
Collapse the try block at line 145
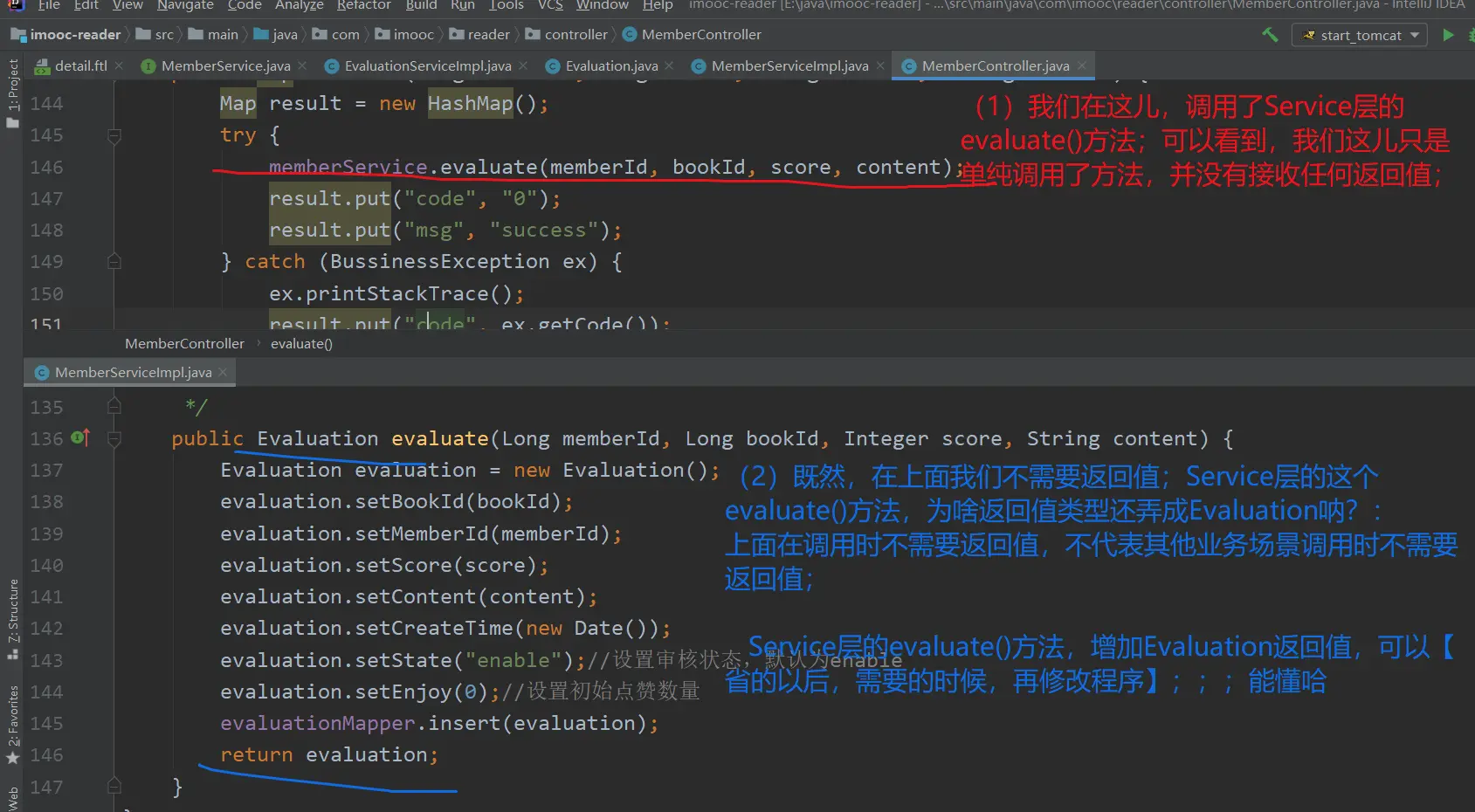(x=114, y=135)
